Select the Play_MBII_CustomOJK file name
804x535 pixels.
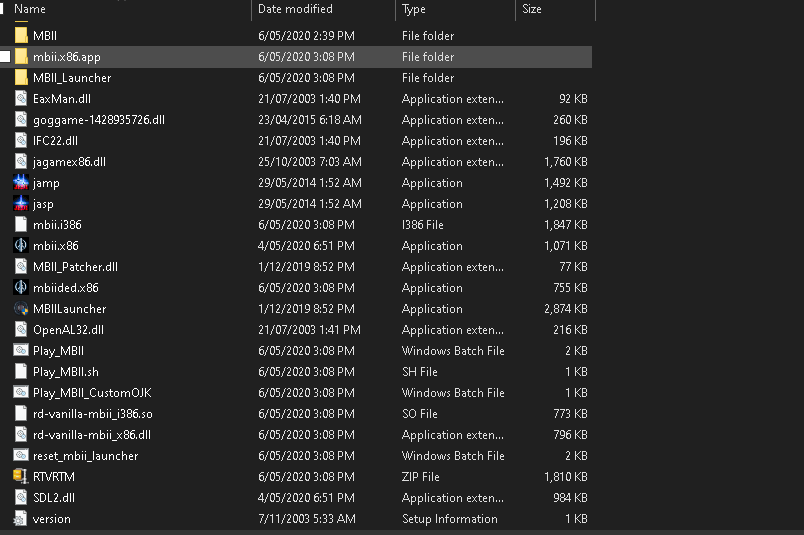pos(92,393)
